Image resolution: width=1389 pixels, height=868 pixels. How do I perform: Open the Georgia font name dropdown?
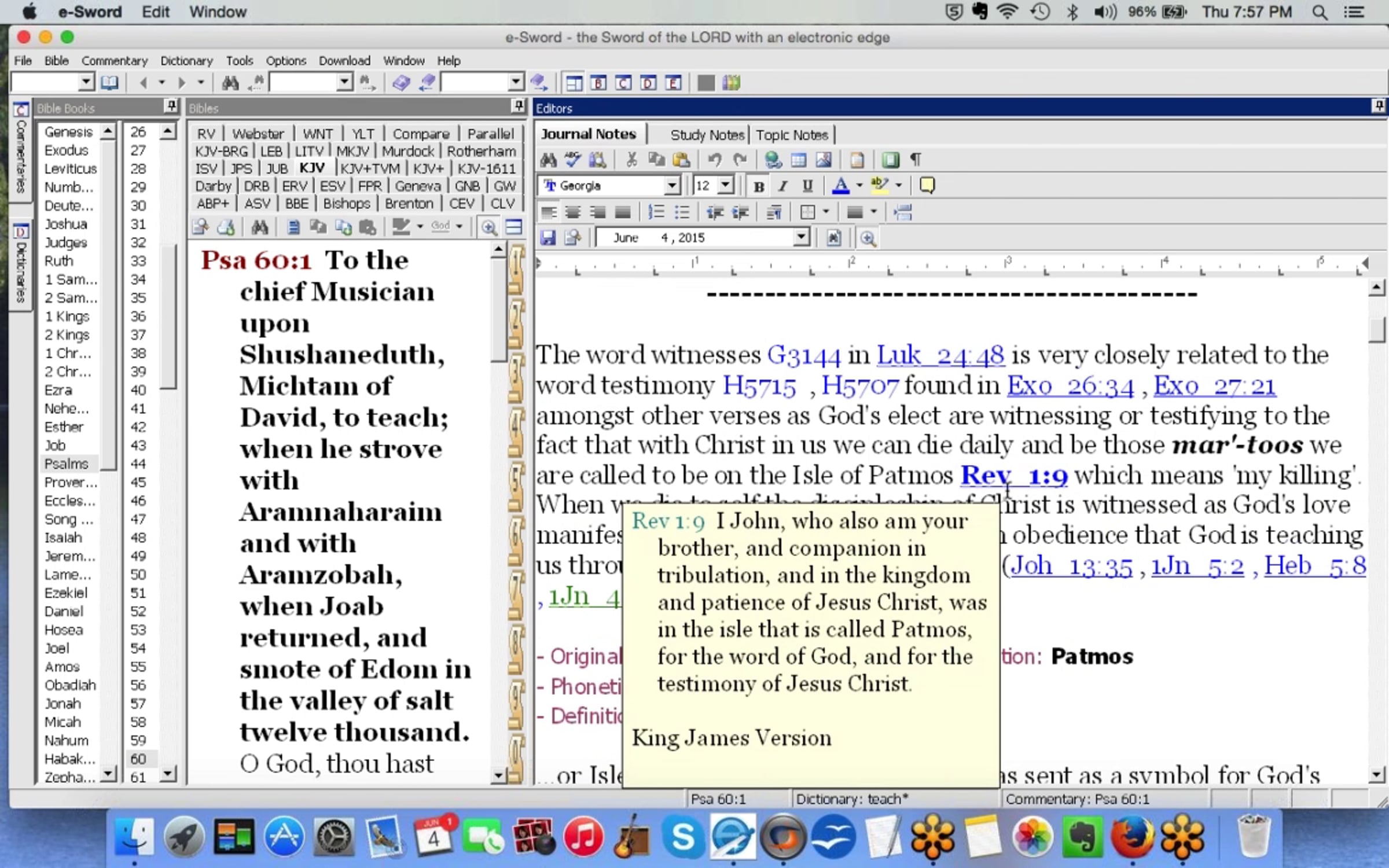pyautogui.click(x=671, y=186)
